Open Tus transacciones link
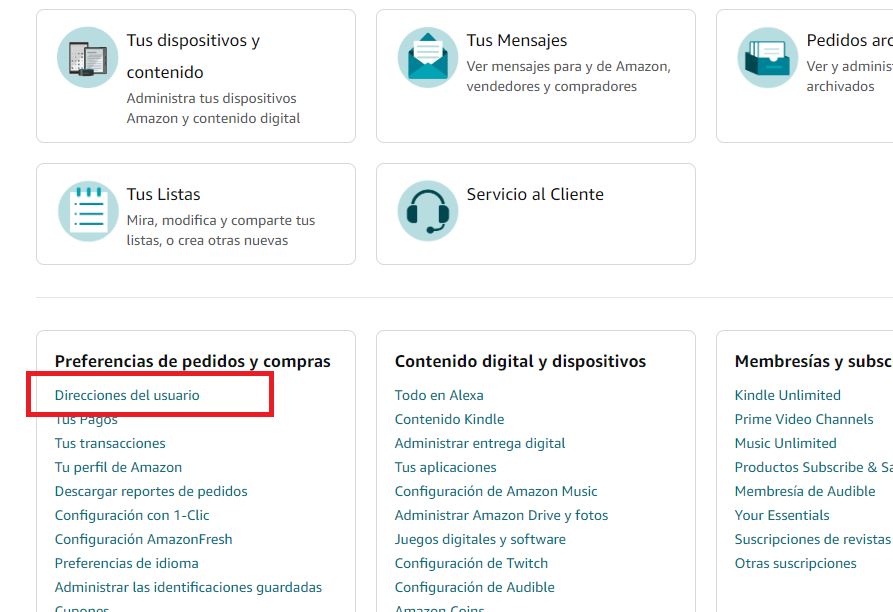 tap(110, 443)
